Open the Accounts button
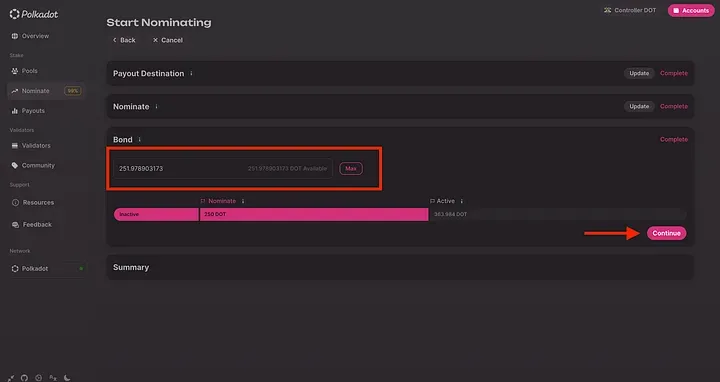Image resolution: width=720 pixels, height=382 pixels. 691,11
